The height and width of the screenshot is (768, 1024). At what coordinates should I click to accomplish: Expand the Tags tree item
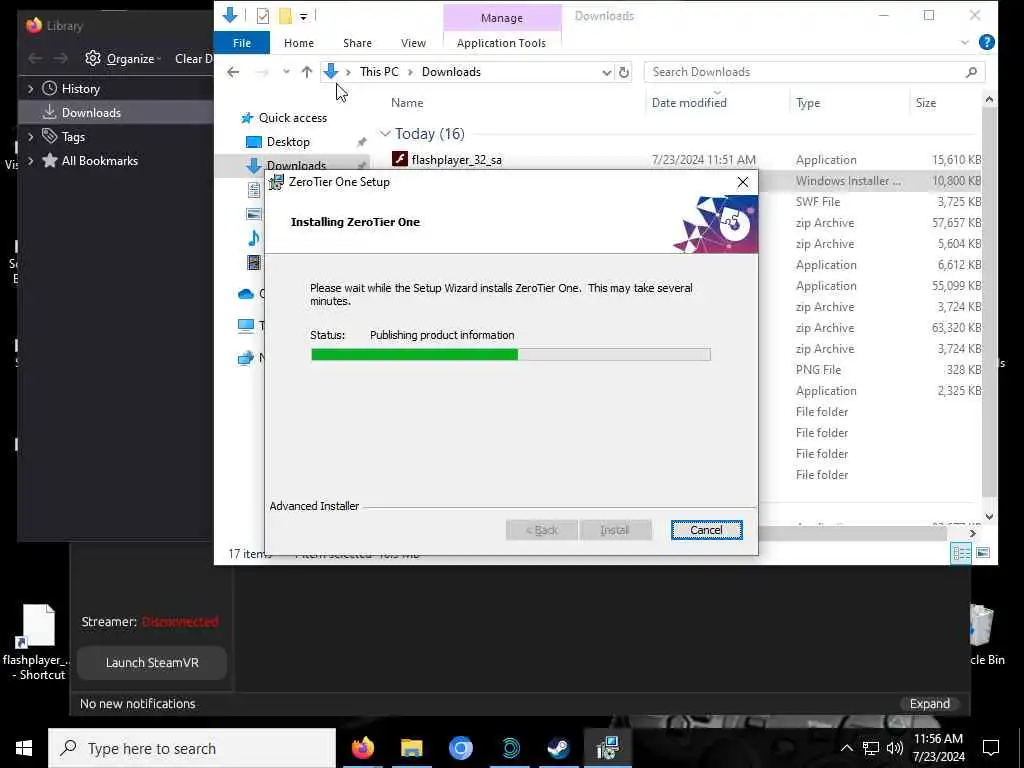tap(31, 136)
